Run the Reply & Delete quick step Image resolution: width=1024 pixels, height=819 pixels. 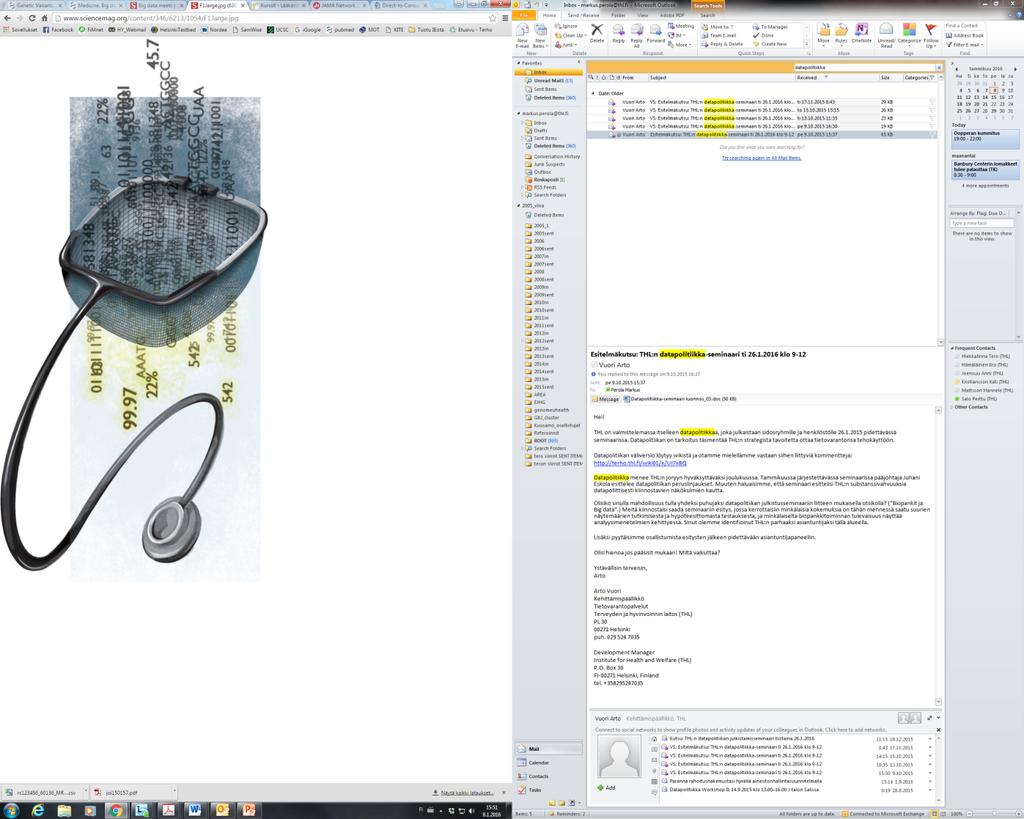click(722, 44)
